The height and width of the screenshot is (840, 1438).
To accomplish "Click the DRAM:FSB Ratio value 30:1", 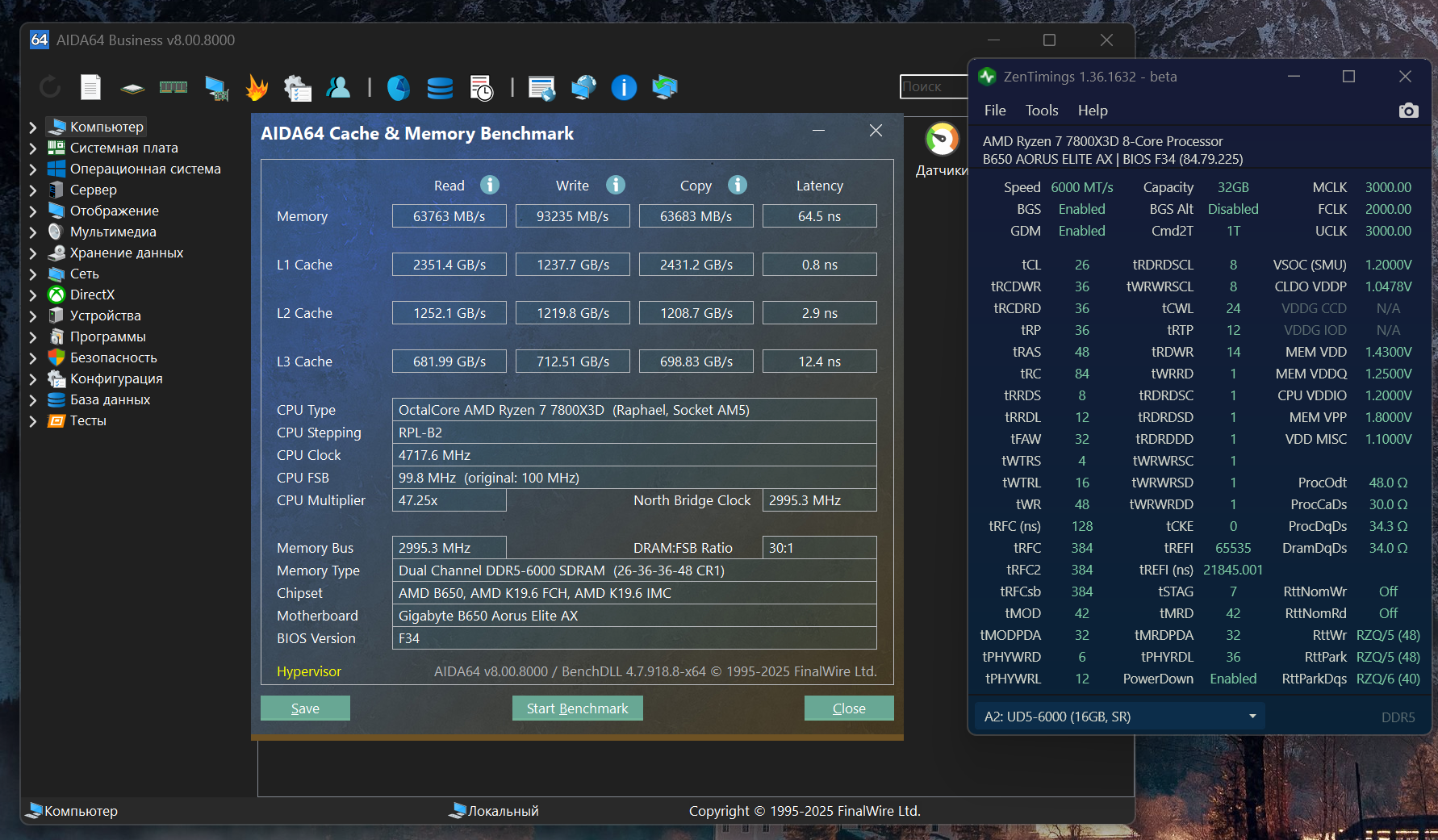I will click(x=820, y=548).
